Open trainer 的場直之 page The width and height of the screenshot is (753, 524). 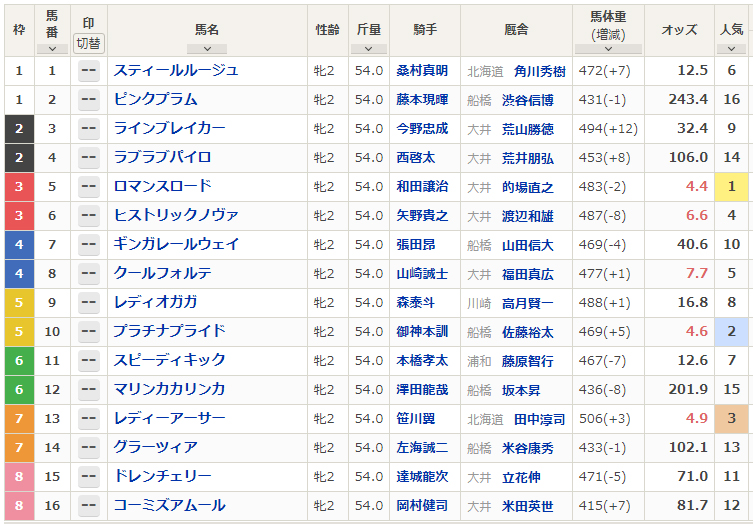[x=528, y=187]
